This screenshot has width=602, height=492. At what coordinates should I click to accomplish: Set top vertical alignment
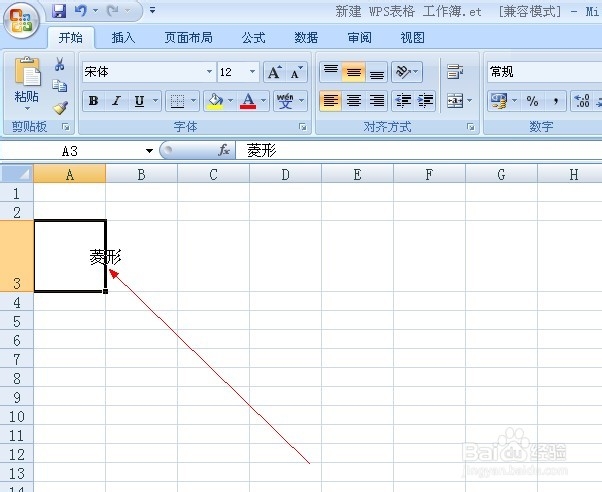[x=331, y=71]
